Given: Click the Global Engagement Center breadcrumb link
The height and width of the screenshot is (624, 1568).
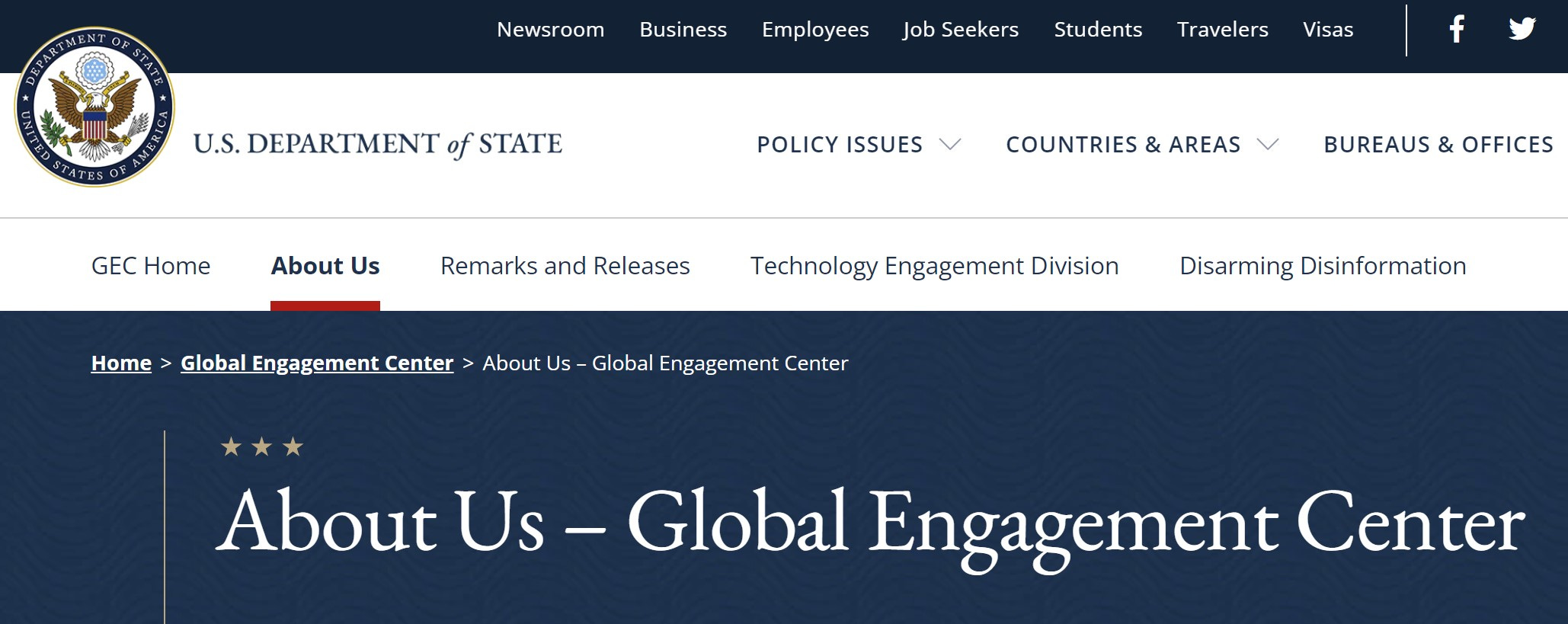Looking at the screenshot, I should click(317, 363).
